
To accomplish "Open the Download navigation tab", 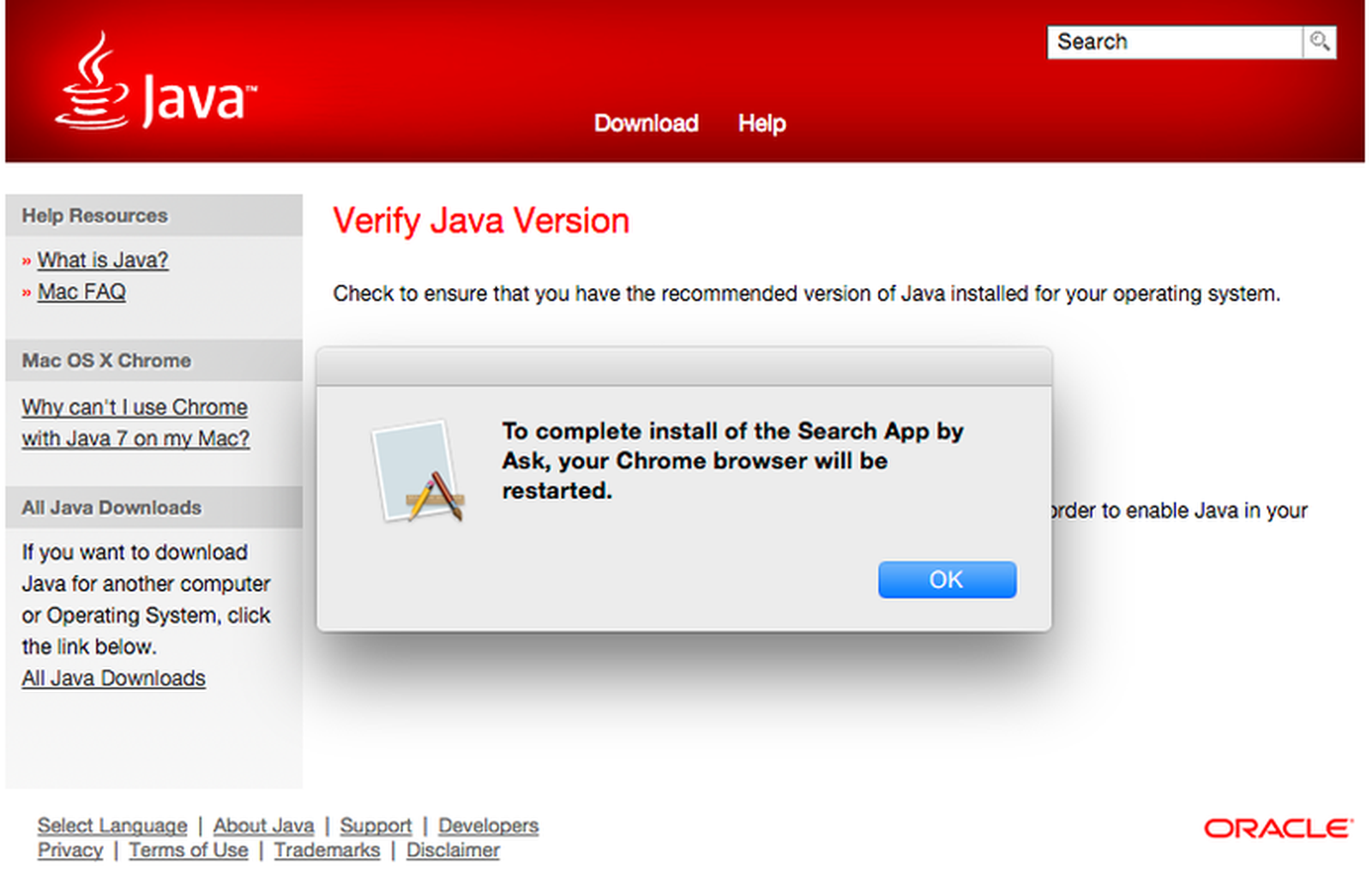I will coord(646,123).
